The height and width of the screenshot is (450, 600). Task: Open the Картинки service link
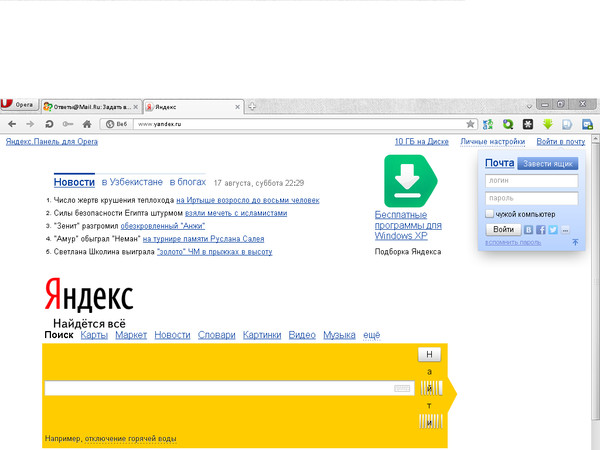(262, 335)
